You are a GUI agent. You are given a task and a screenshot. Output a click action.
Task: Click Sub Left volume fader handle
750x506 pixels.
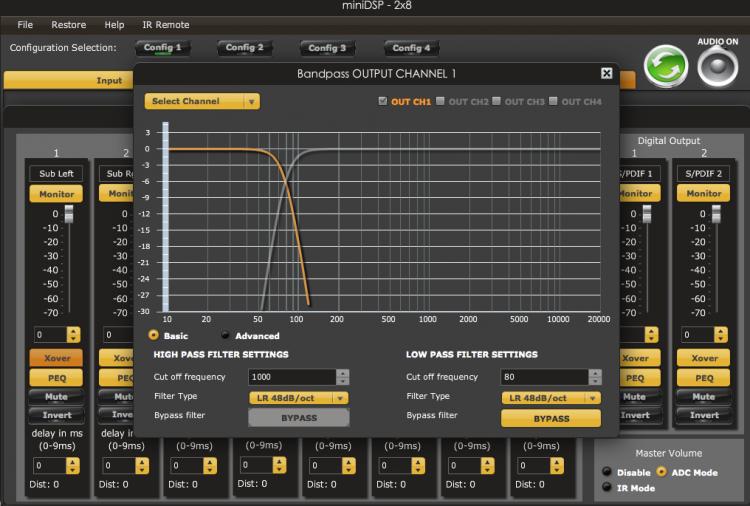tap(69, 214)
